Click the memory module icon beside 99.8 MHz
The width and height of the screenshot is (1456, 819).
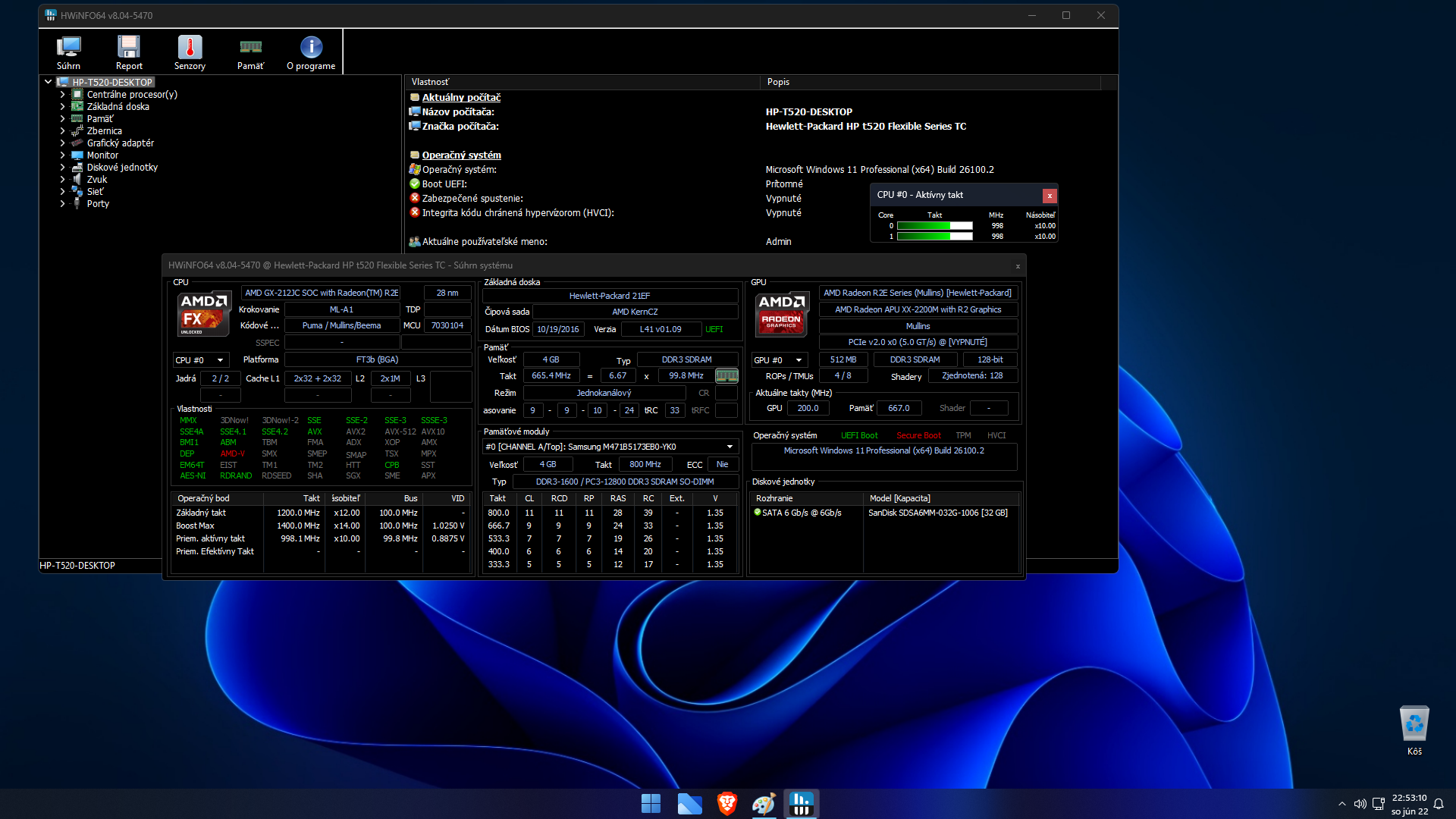pos(726,375)
